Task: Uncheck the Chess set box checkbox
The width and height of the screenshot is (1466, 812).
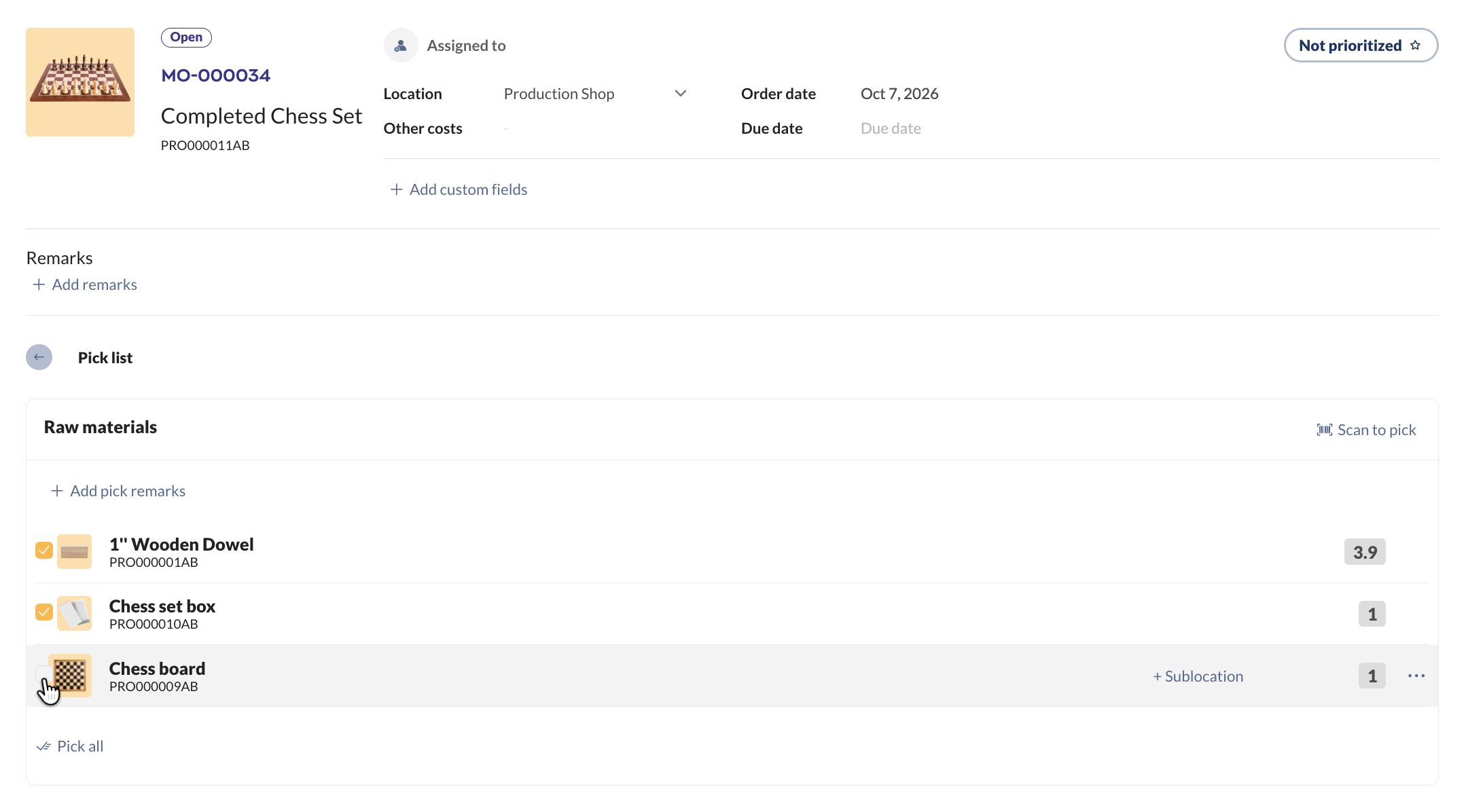Action: (x=44, y=612)
